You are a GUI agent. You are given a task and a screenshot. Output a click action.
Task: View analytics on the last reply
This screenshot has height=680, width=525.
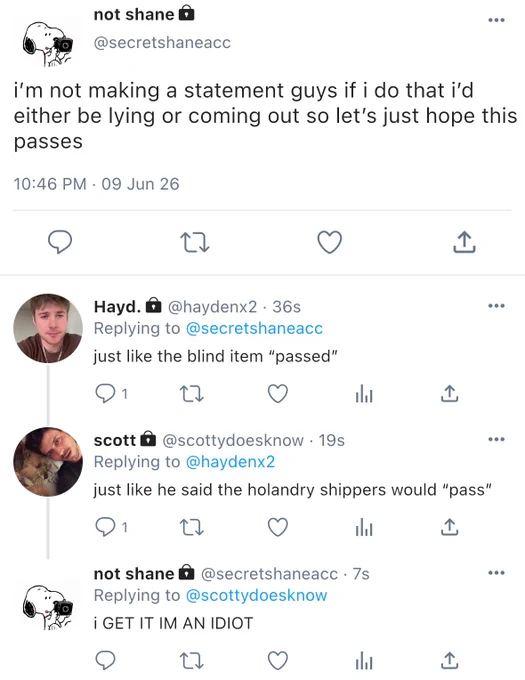pyautogui.click(x=364, y=661)
